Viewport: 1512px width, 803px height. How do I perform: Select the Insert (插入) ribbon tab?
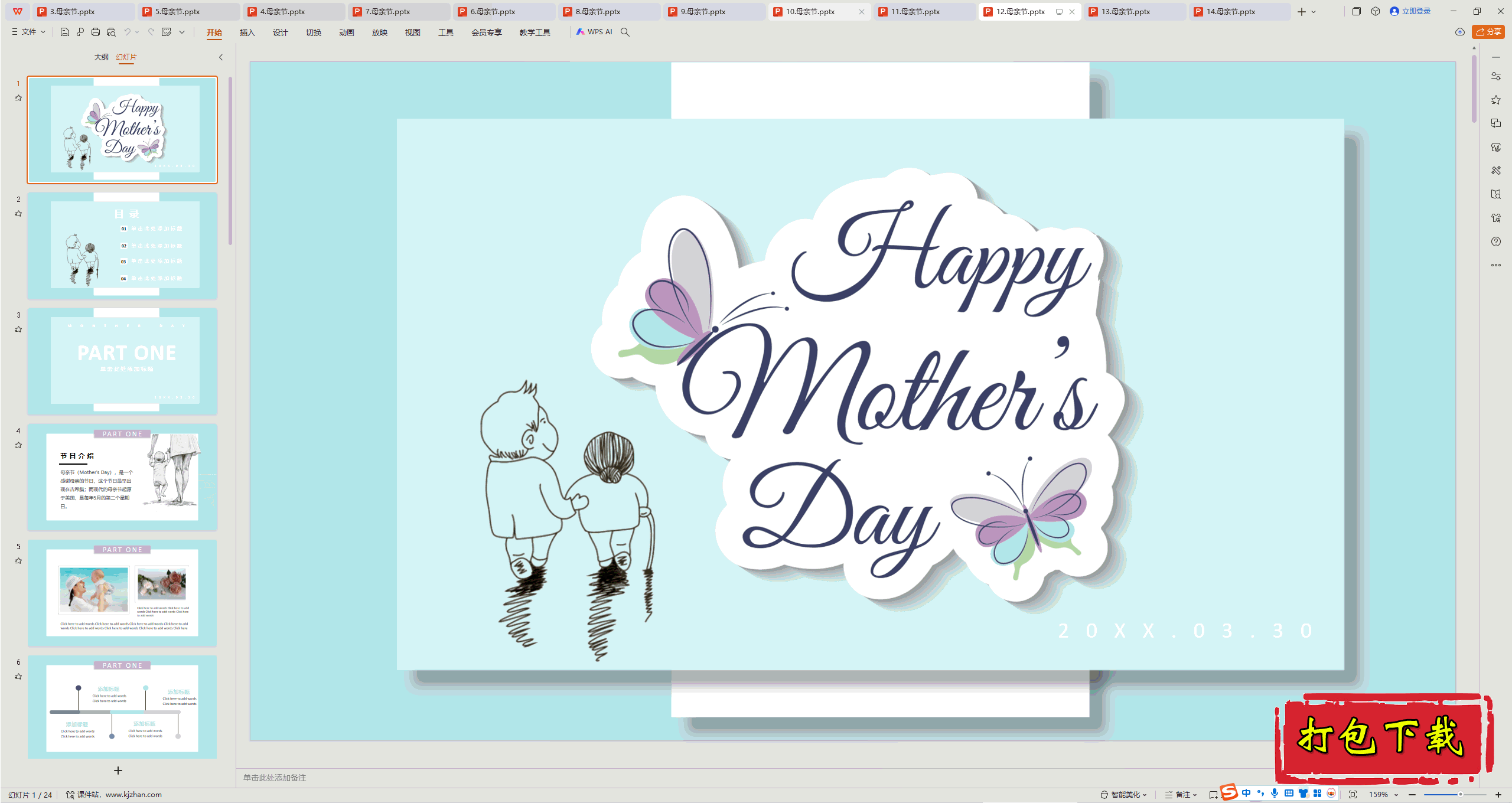247,32
